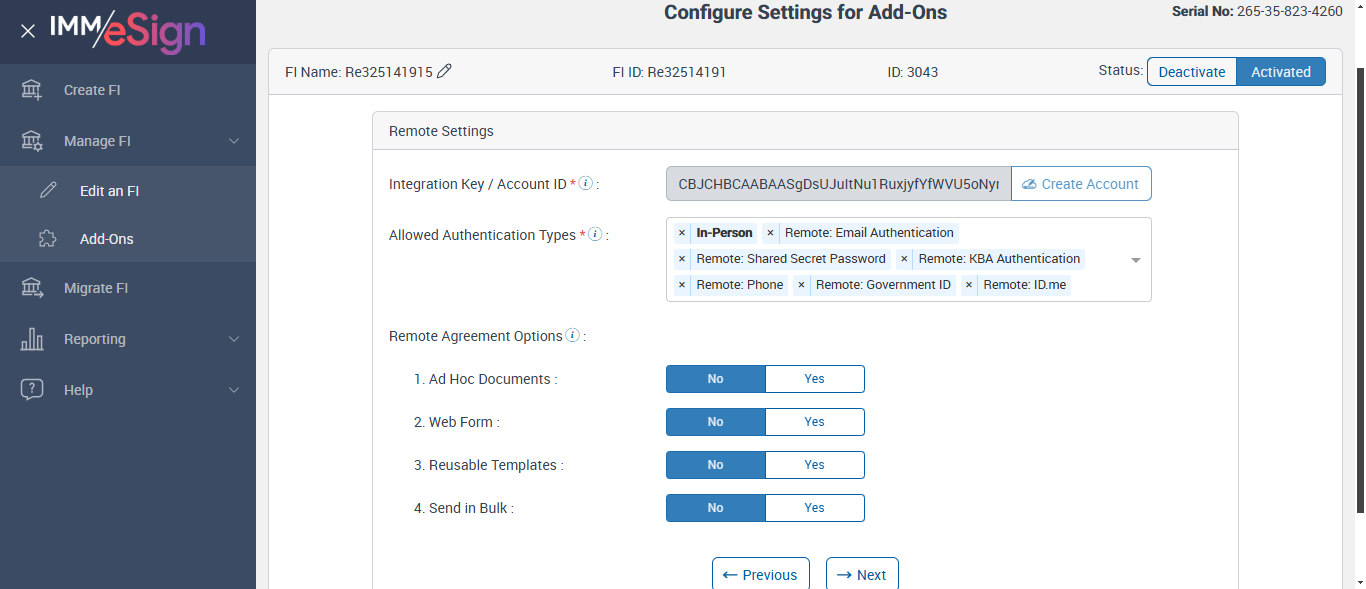Select Edit an FI menu item
This screenshot has width=1366, height=589.
(x=109, y=191)
